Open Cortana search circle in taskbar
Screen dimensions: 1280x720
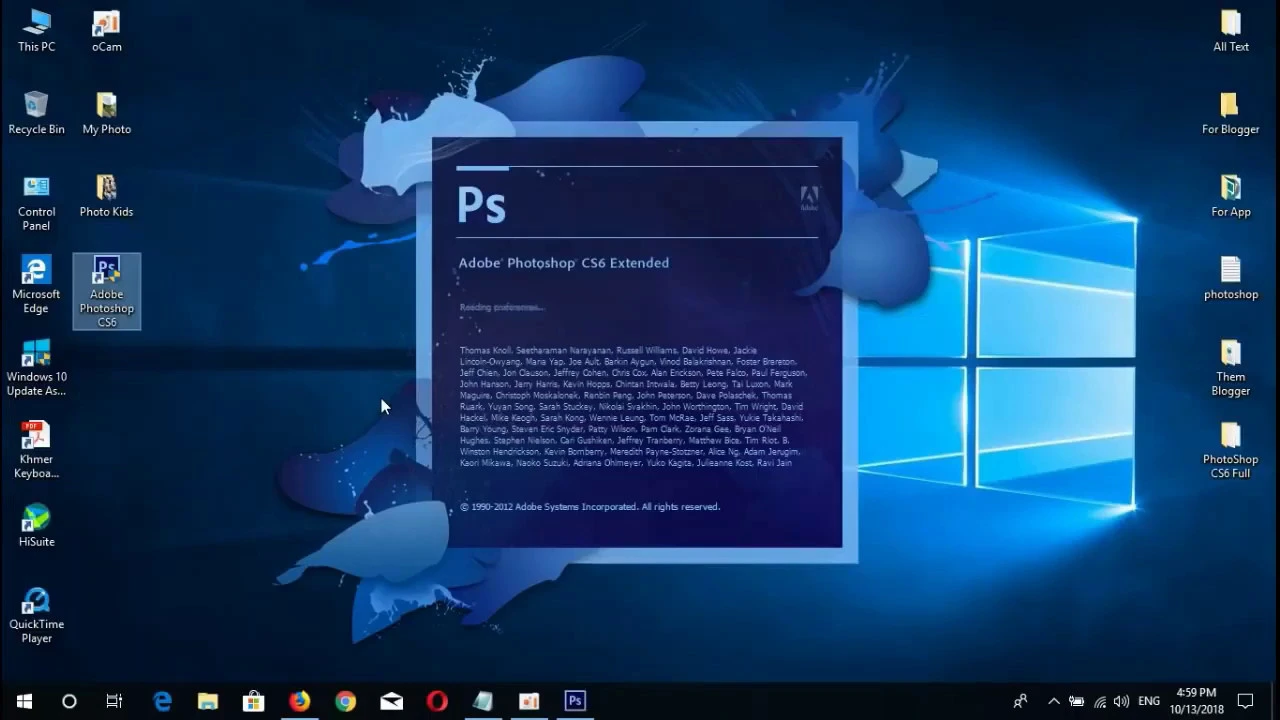coord(69,701)
